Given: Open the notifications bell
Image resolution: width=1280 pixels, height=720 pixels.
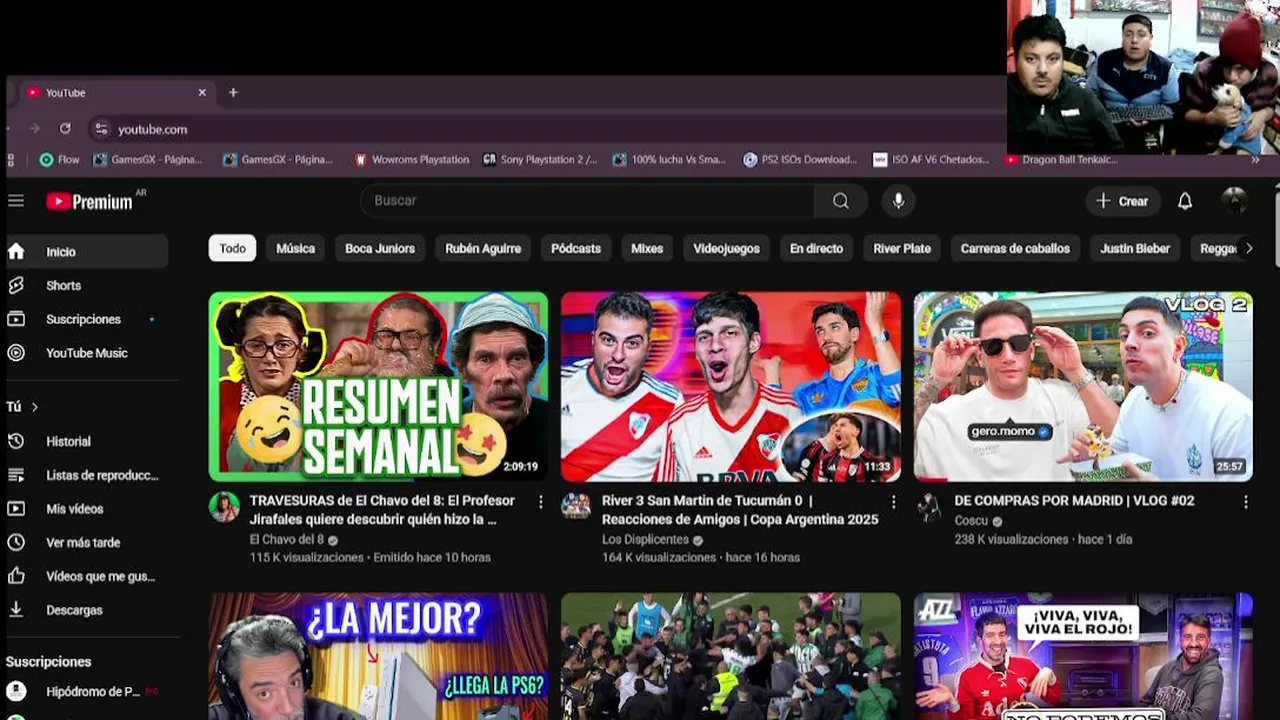Looking at the screenshot, I should point(1185,201).
